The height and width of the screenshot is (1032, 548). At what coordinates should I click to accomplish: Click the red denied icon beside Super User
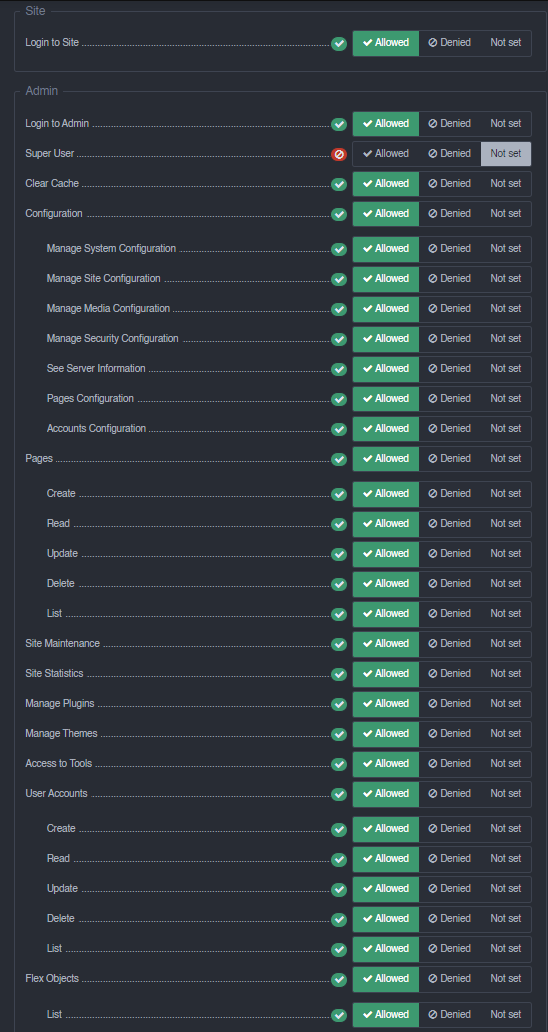339,154
